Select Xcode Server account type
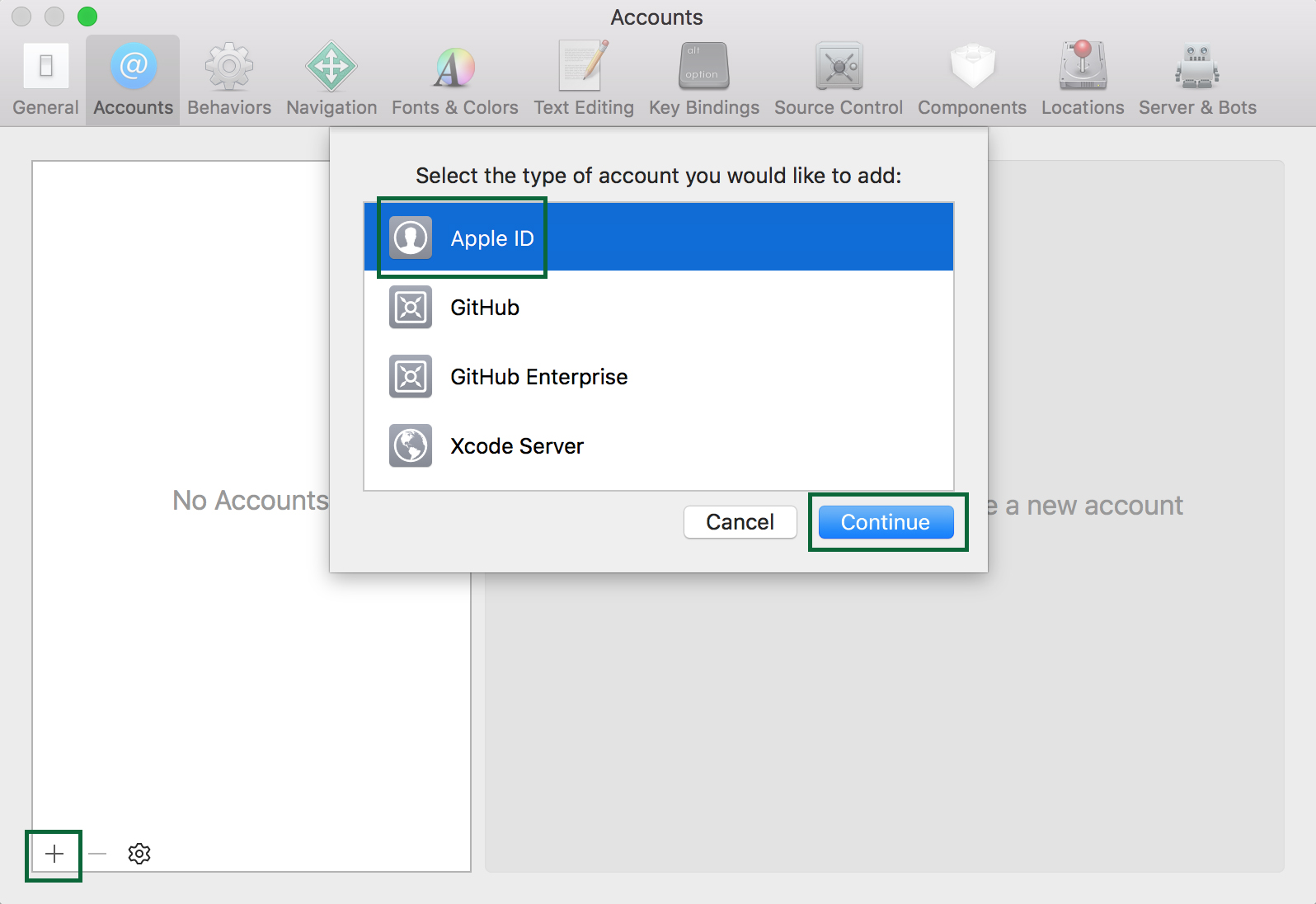The height and width of the screenshot is (904, 1316). click(659, 445)
